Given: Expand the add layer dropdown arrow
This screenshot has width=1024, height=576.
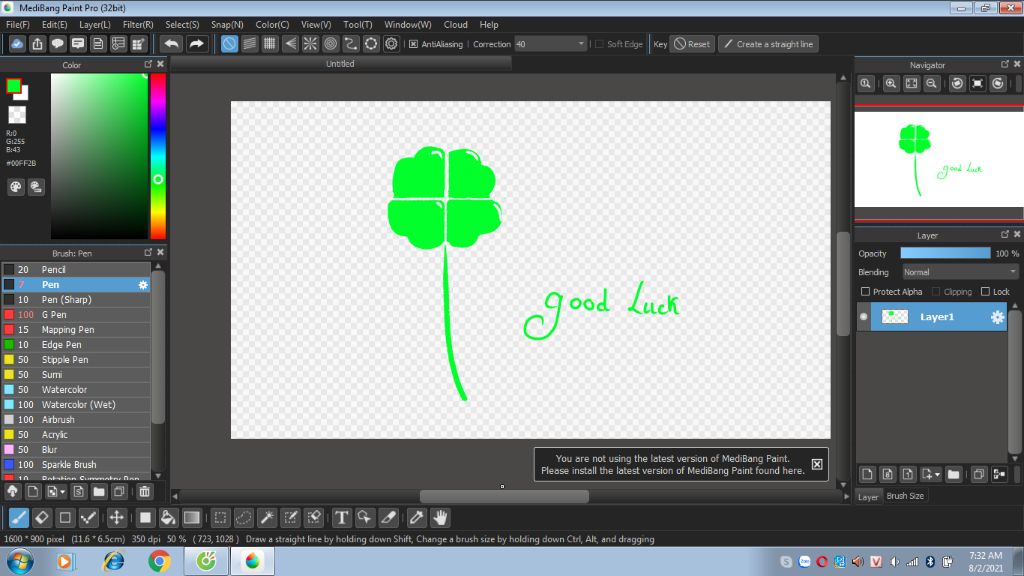Looking at the screenshot, I should click(x=938, y=475).
